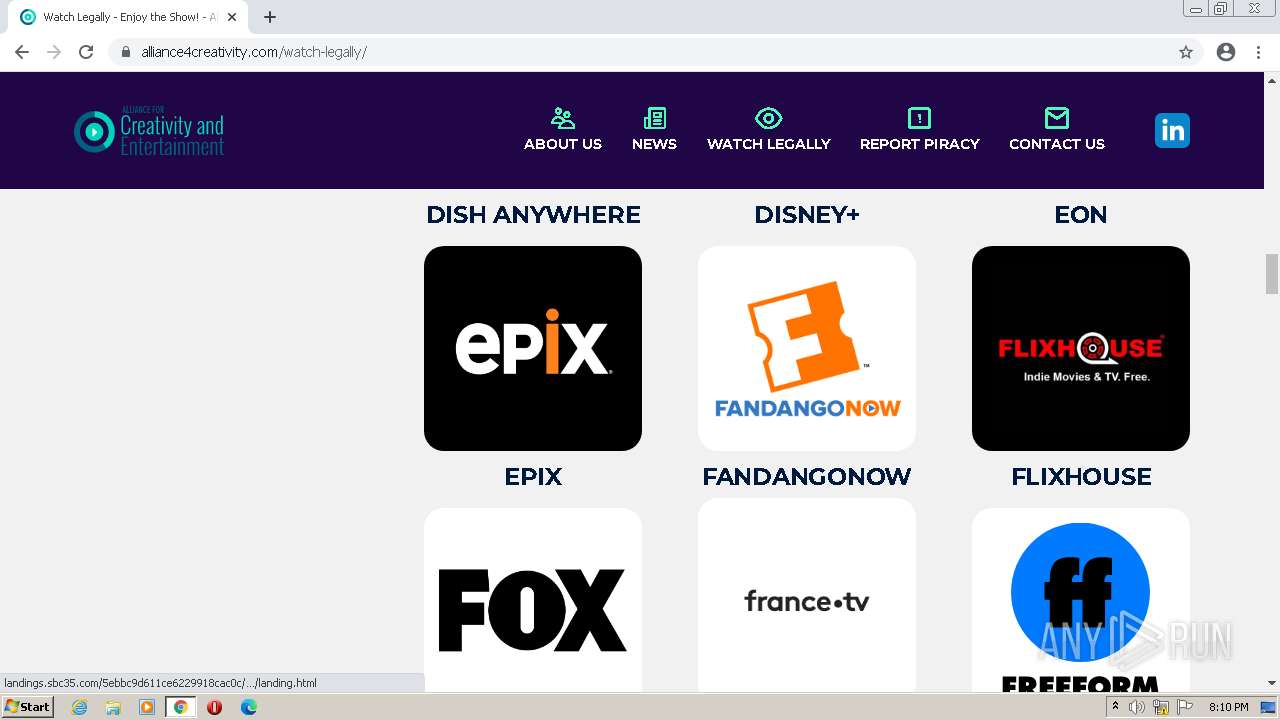Open the News newspaper icon
Screen dimensions: 1280x720
[655, 118]
